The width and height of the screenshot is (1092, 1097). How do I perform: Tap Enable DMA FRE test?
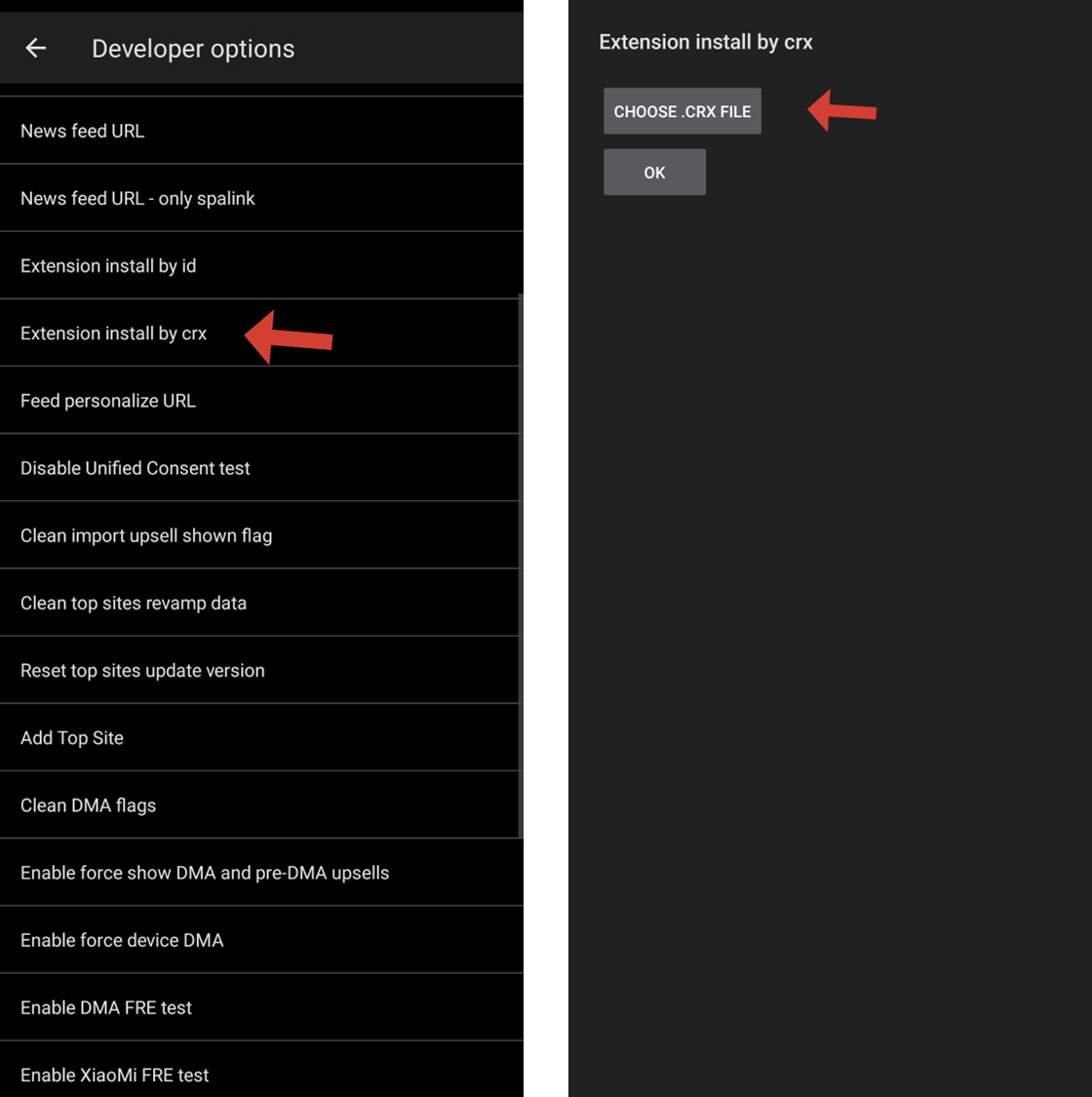click(x=261, y=1007)
